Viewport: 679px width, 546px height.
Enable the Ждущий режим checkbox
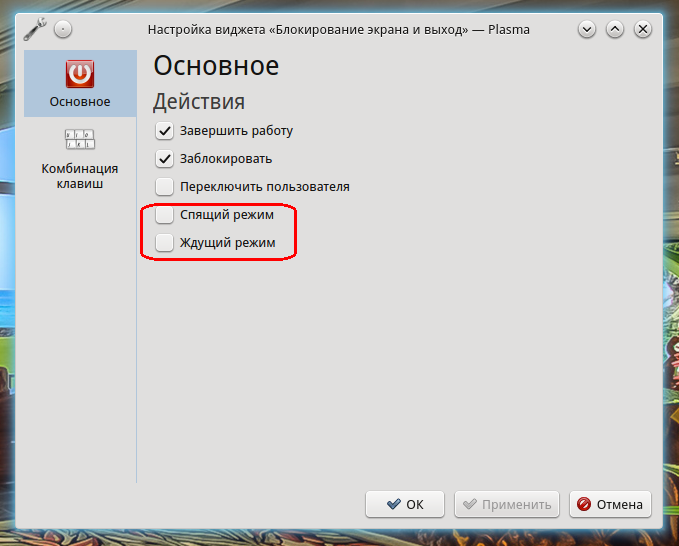pyautogui.click(x=165, y=242)
